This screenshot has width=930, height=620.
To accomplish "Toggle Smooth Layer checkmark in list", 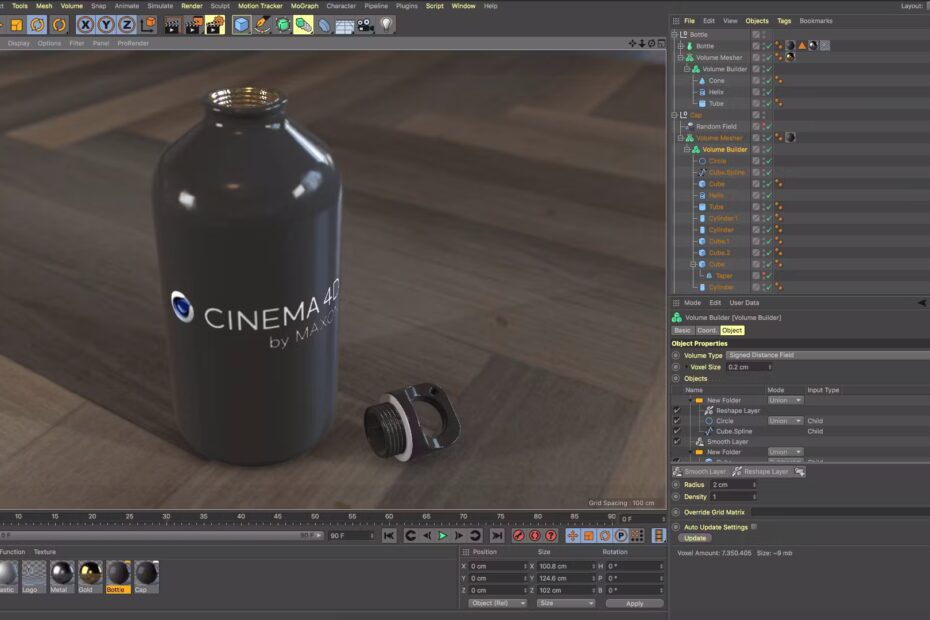I will [x=677, y=441].
